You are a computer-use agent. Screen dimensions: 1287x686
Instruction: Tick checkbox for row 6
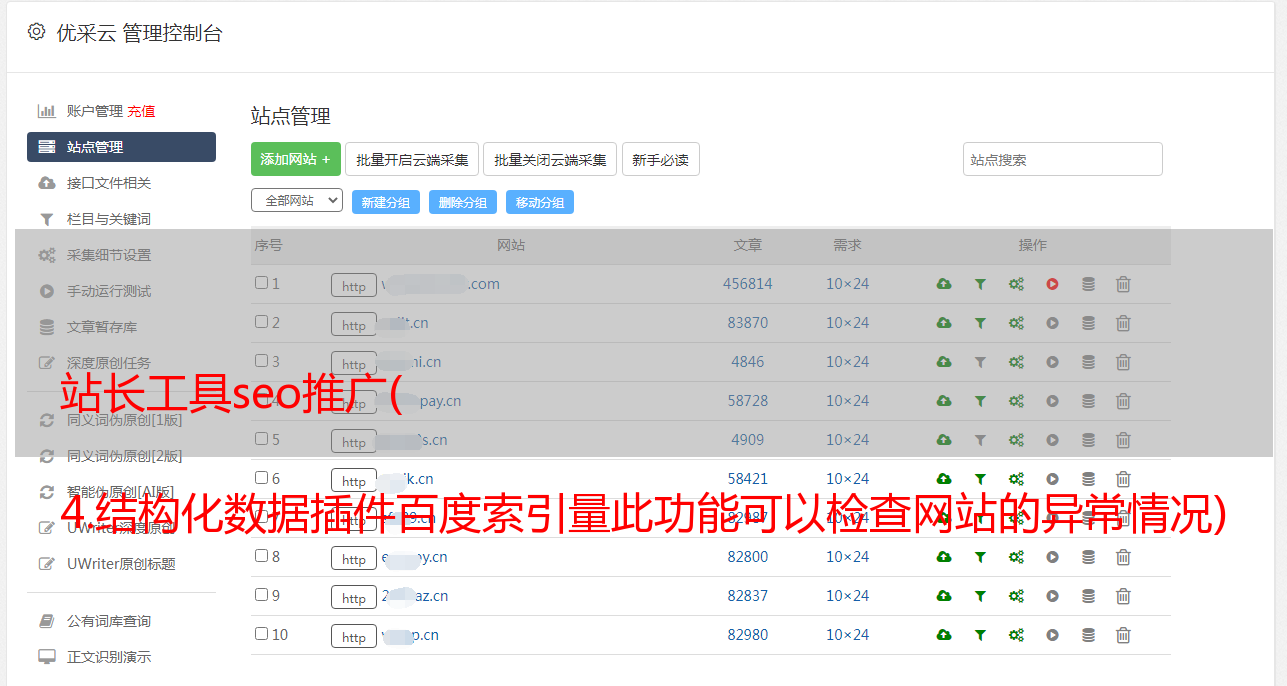pyautogui.click(x=261, y=478)
